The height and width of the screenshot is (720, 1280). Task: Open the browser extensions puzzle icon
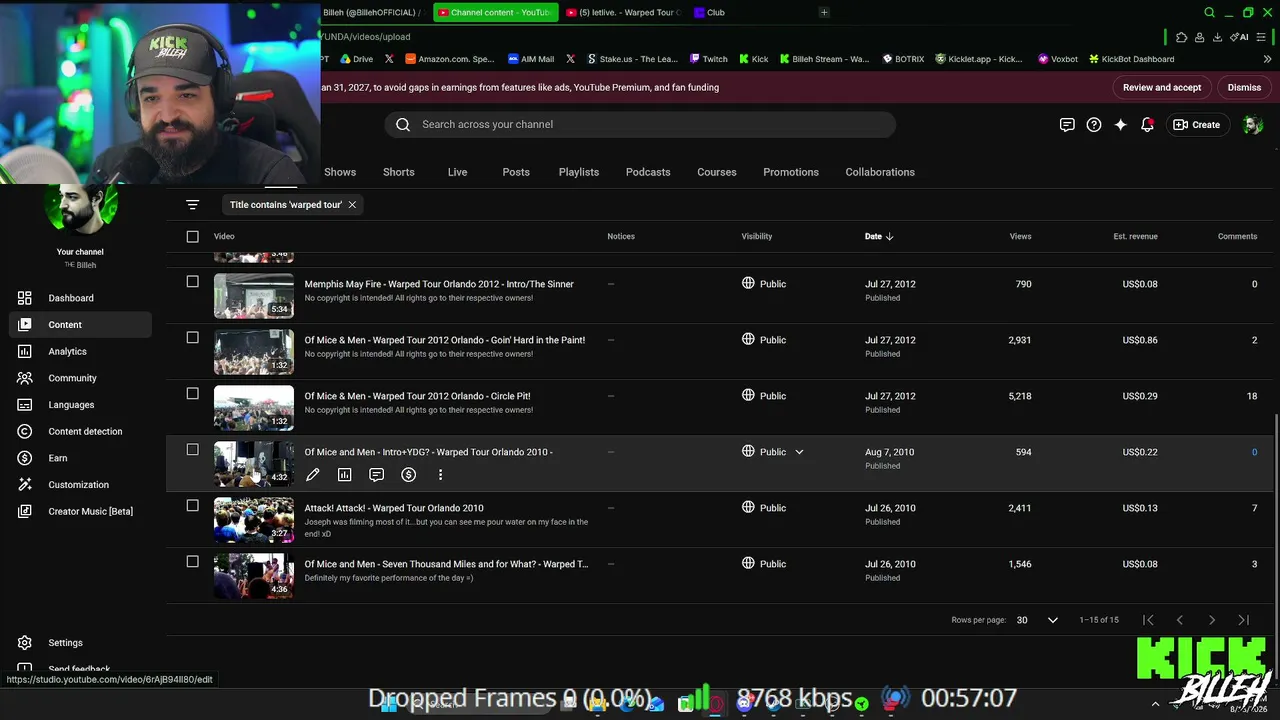(x=1182, y=37)
